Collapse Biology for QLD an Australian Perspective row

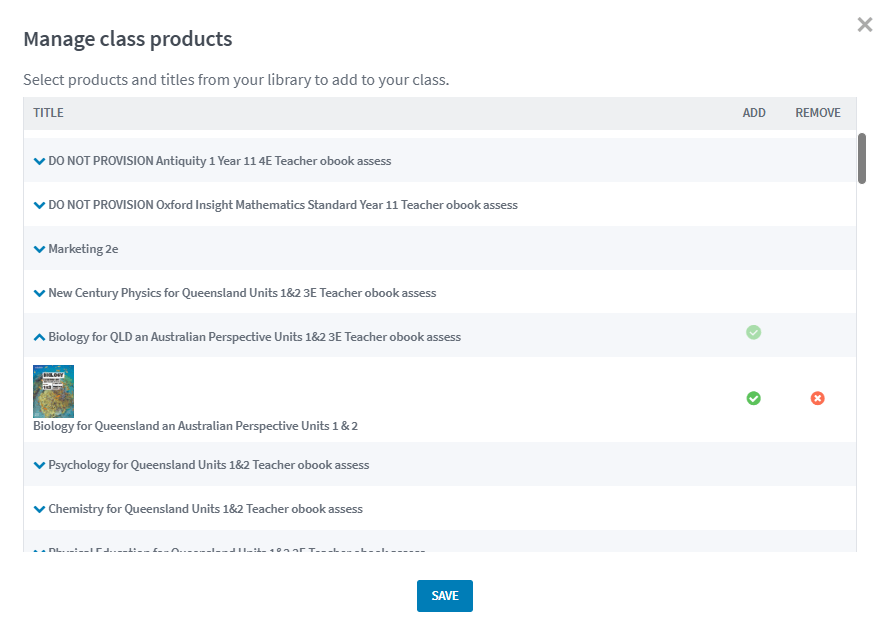[39, 337]
